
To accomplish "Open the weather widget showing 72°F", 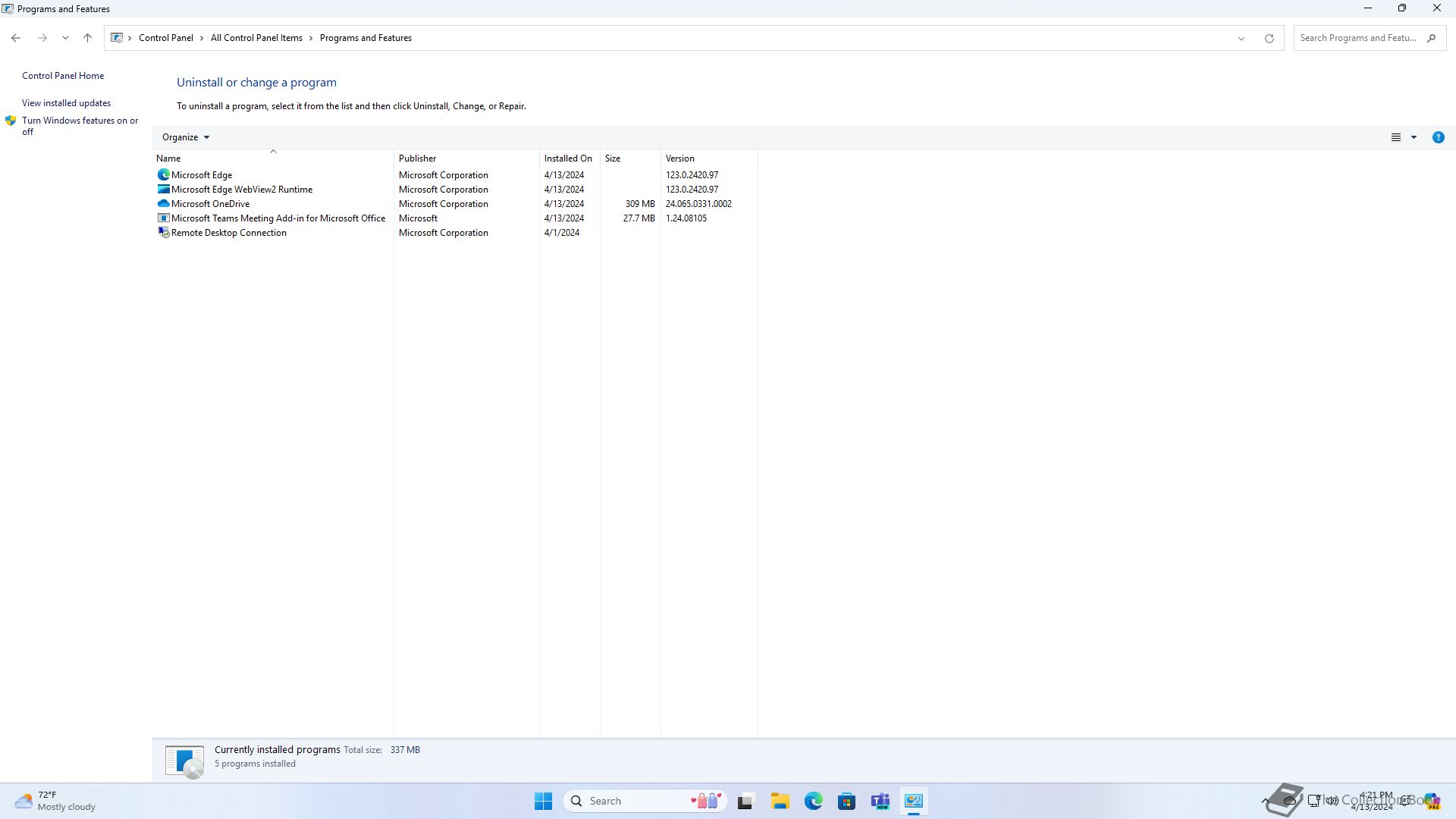I will [55, 801].
